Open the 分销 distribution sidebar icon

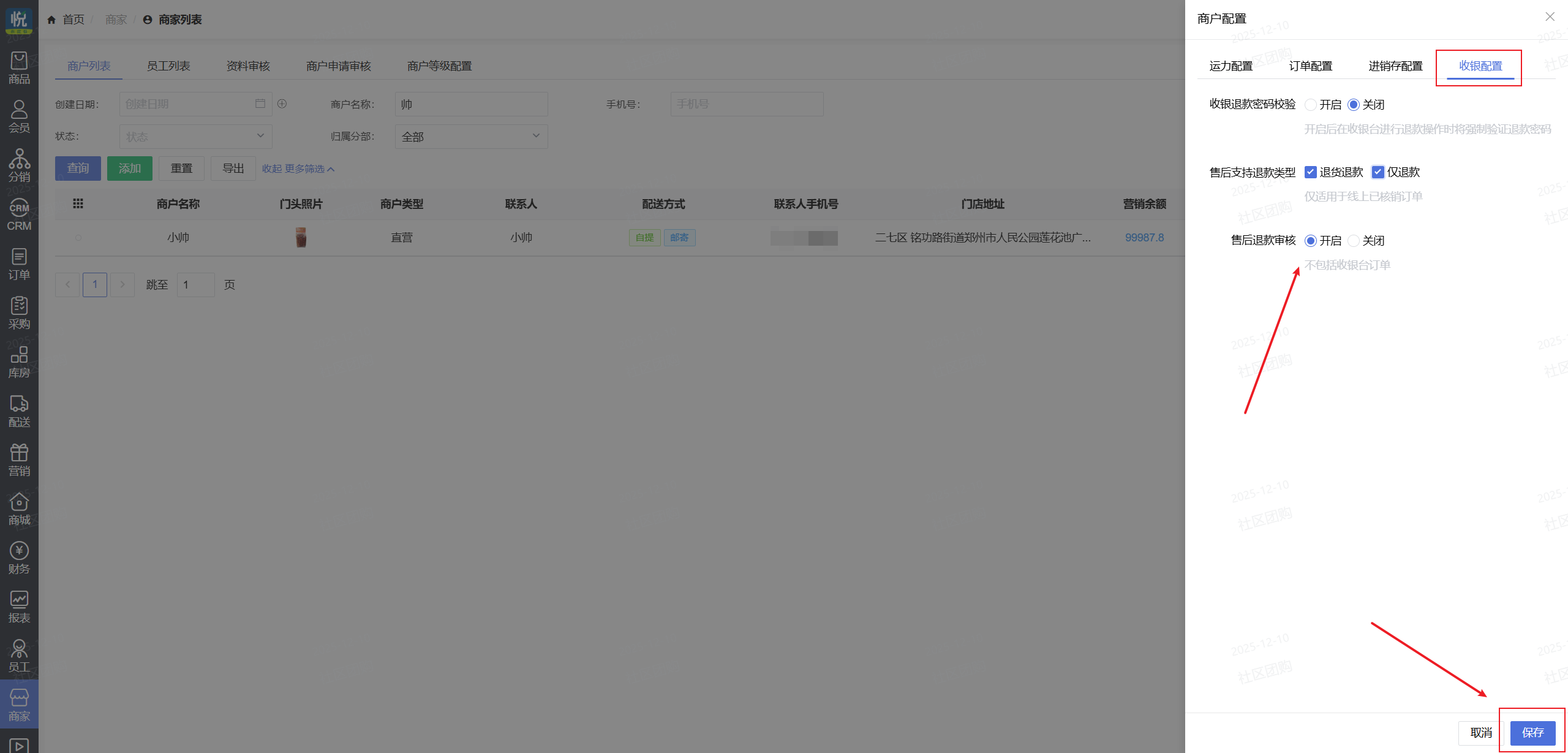(x=19, y=165)
